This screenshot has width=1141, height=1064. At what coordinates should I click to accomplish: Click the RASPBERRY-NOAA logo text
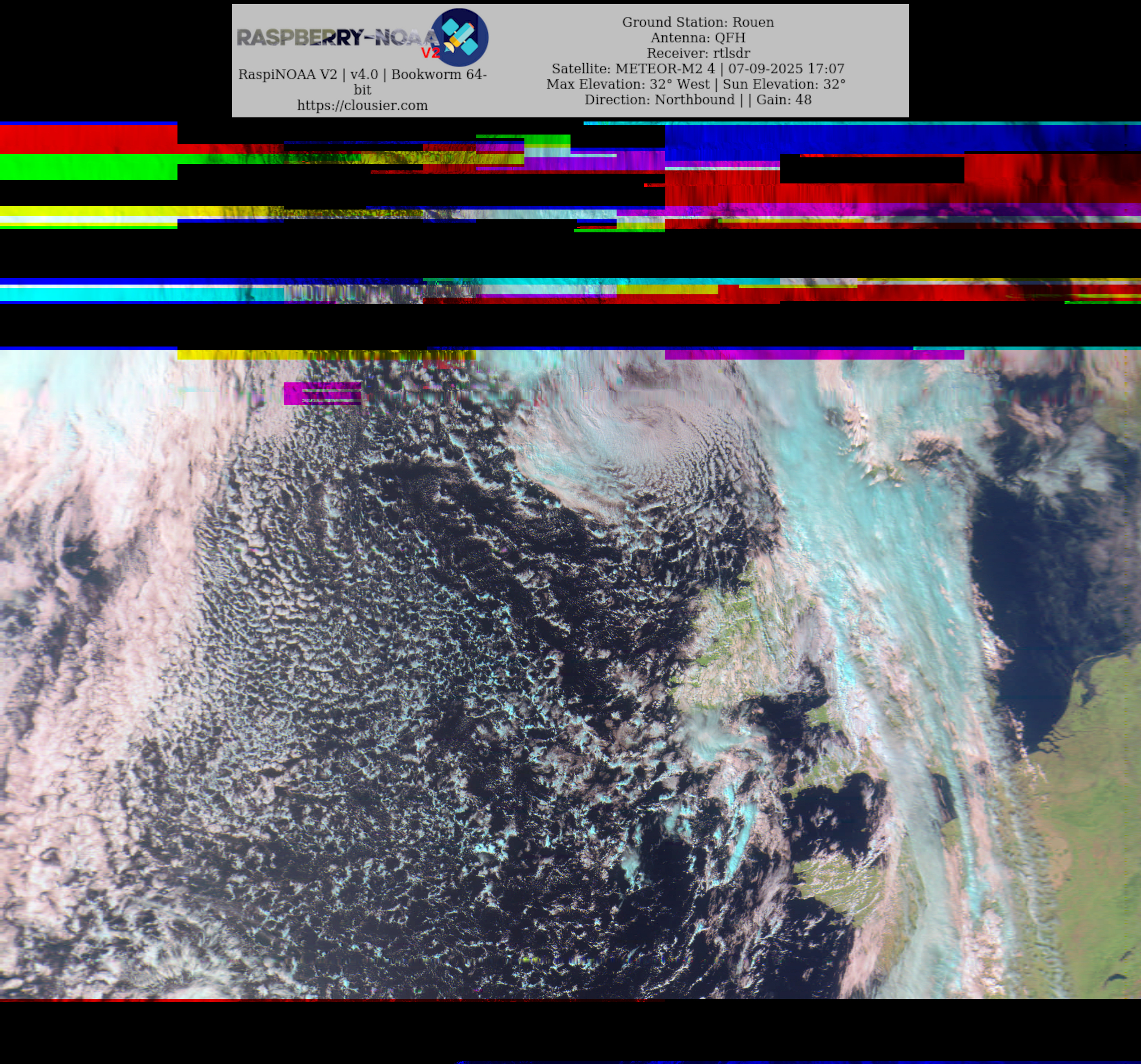(336, 38)
